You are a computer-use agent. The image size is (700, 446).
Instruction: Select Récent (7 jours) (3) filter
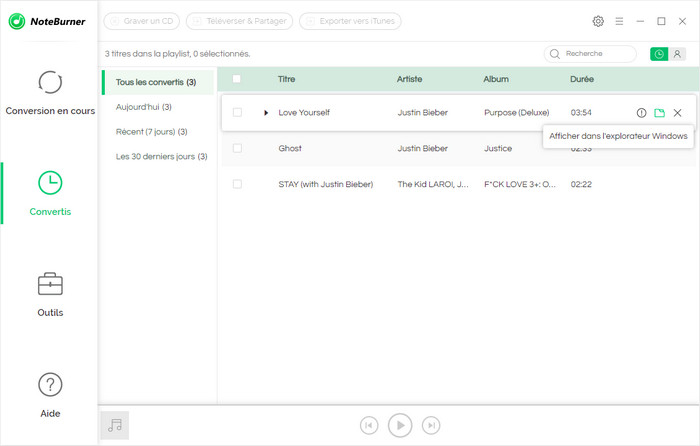coord(152,132)
